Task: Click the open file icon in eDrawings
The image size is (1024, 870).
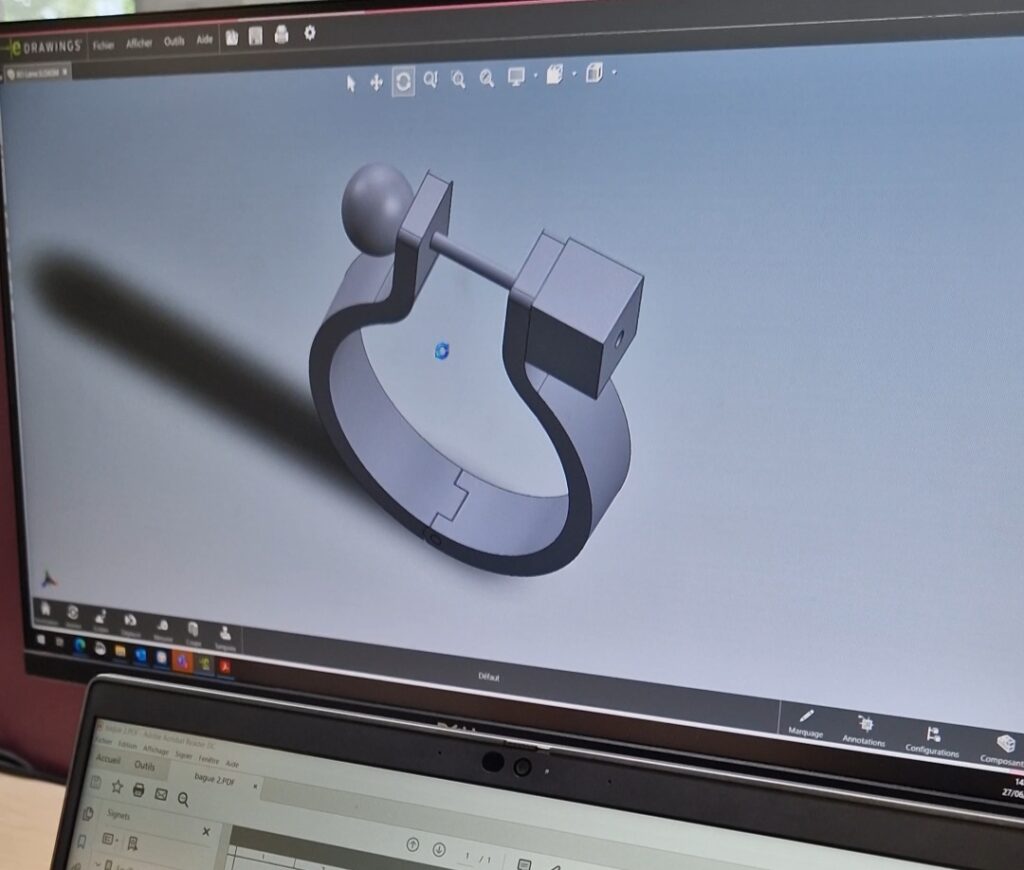Action: click(232, 37)
